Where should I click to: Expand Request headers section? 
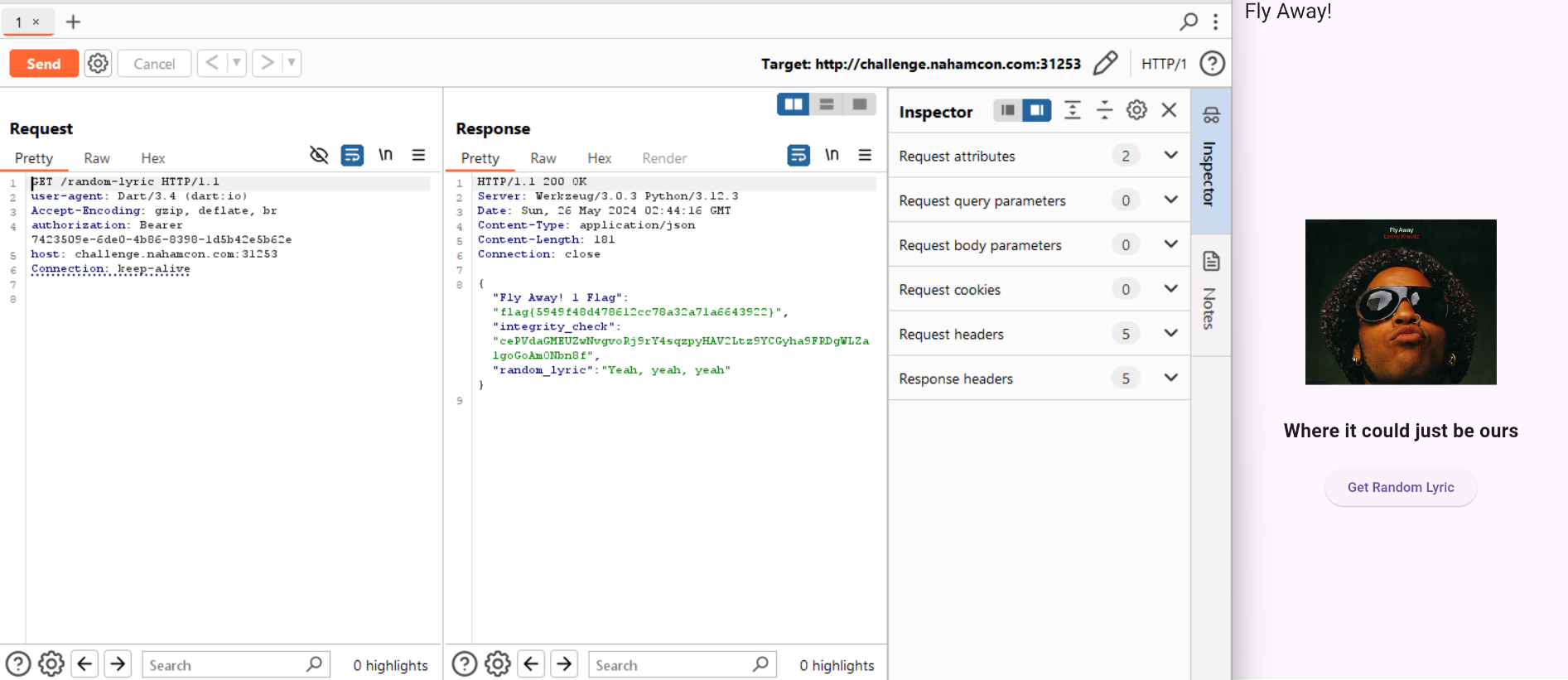pyautogui.click(x=1040, y=334)
